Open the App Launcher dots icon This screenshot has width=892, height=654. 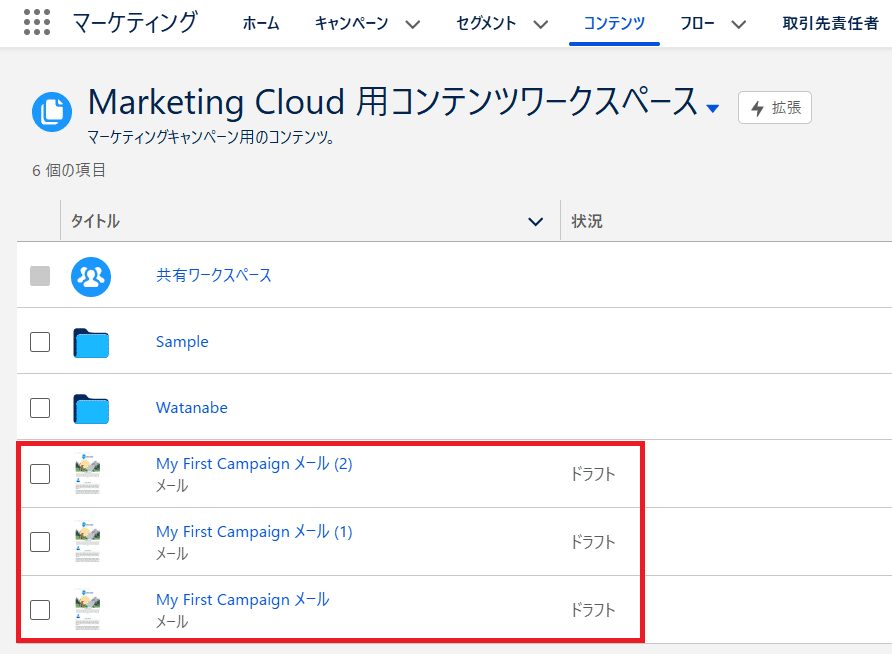37,23
